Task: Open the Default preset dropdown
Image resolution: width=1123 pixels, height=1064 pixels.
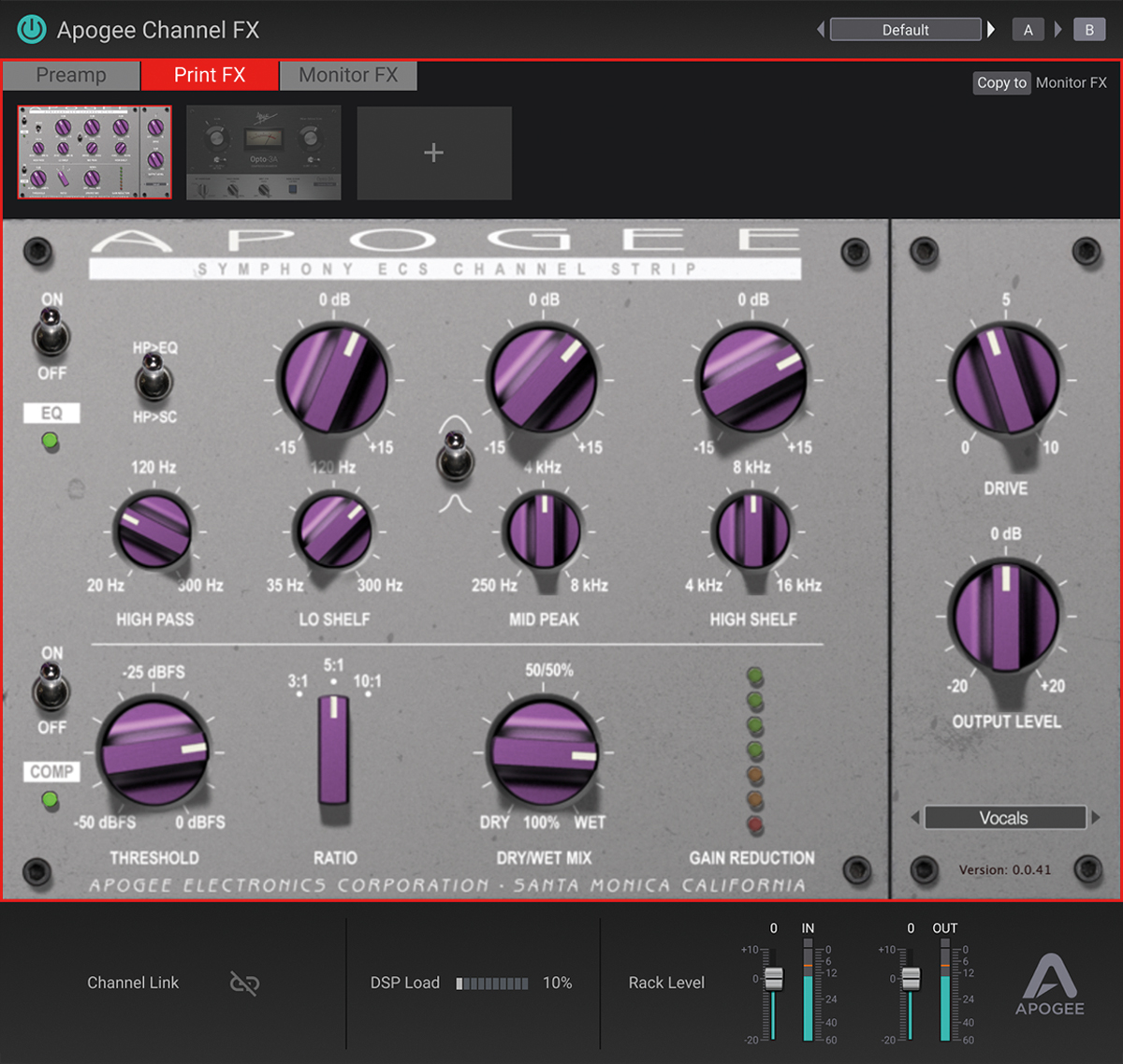Action: [x=905, y=29]
